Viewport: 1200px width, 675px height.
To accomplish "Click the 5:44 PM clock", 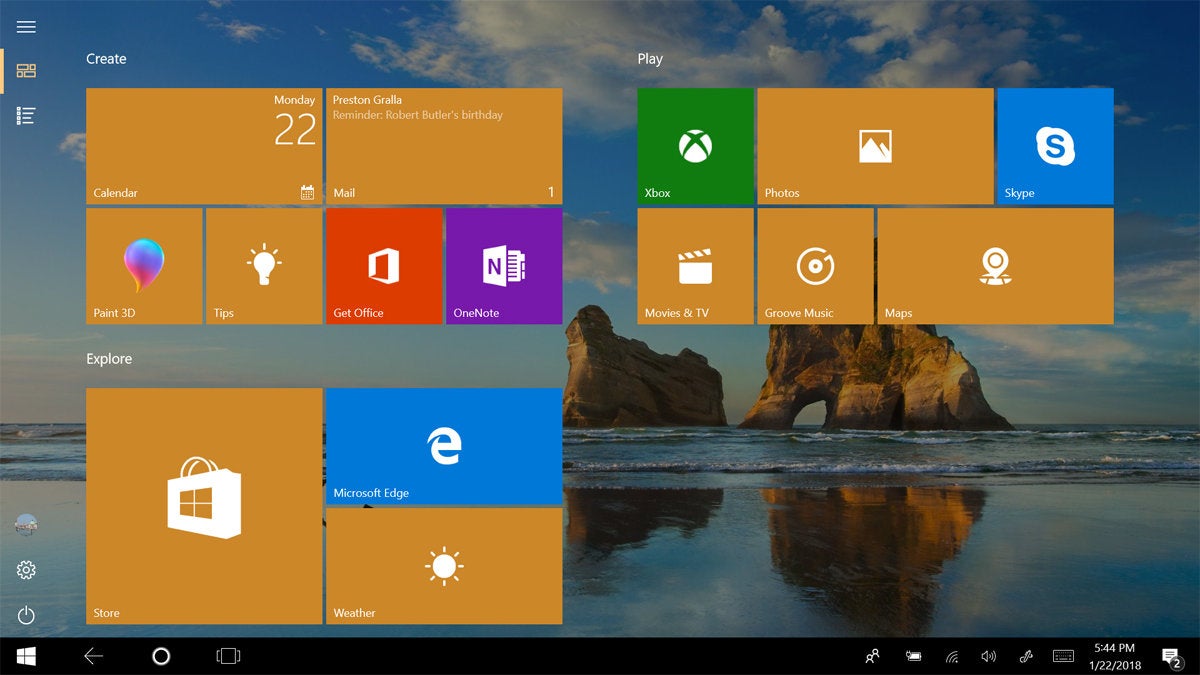I will point(1114,648).
